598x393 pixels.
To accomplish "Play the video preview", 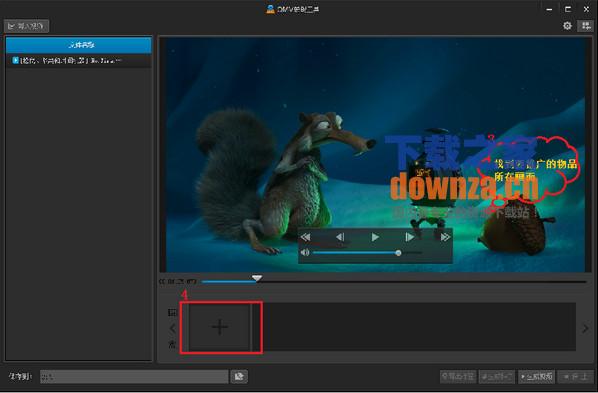I will coord(375,237).
